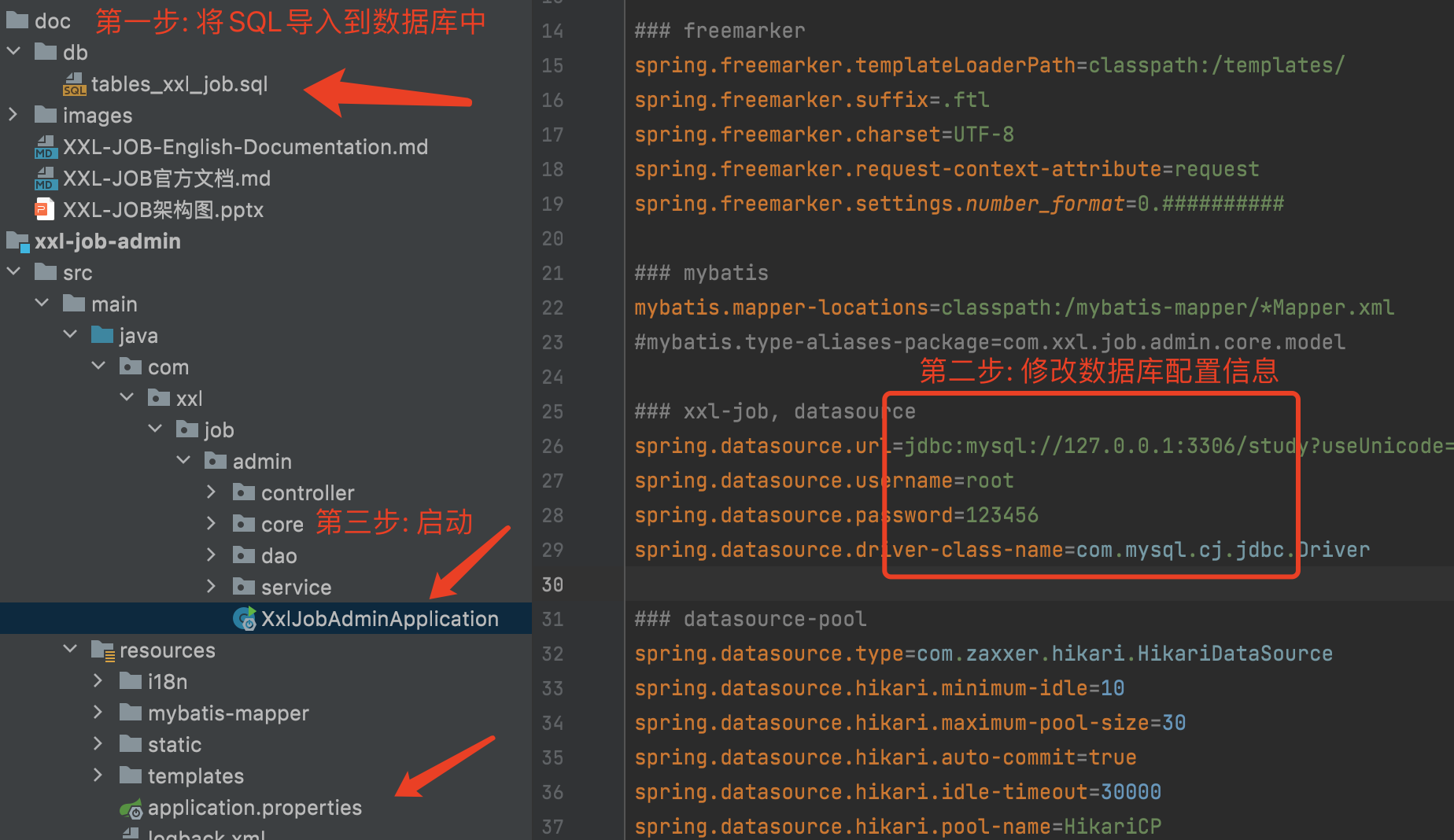Collapse the resources folder

[70, 650]
